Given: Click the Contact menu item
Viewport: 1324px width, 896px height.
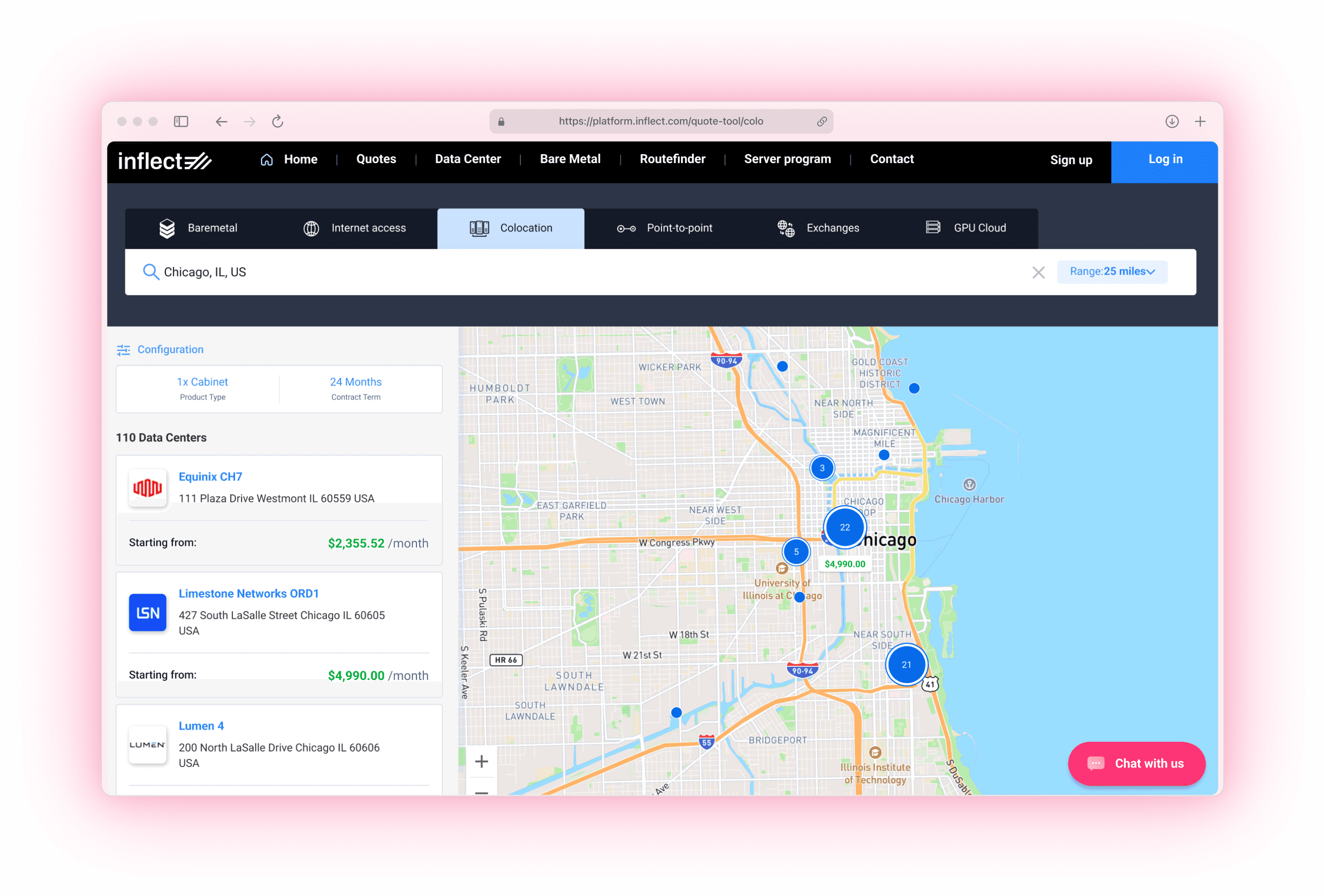Looking at the screenshot, I should pyautogui.click(x=892, y=159).
